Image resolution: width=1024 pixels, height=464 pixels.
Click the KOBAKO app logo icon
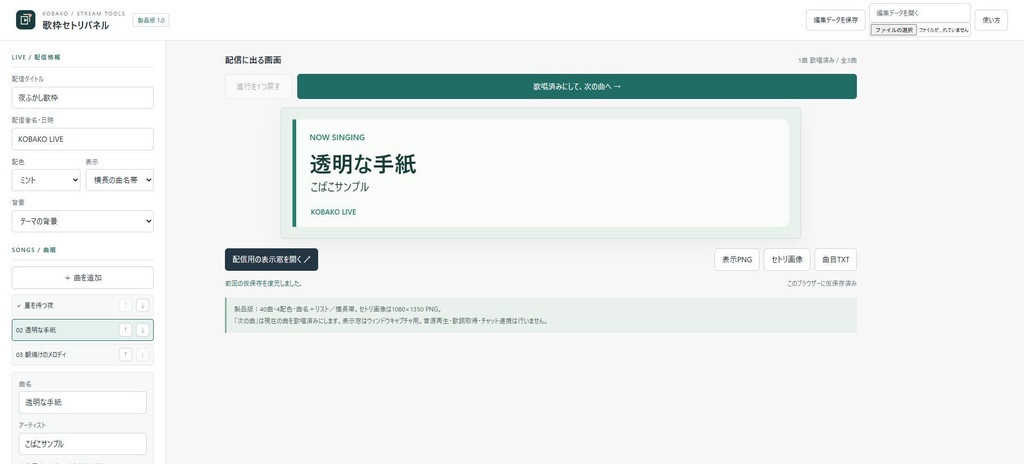25,20
